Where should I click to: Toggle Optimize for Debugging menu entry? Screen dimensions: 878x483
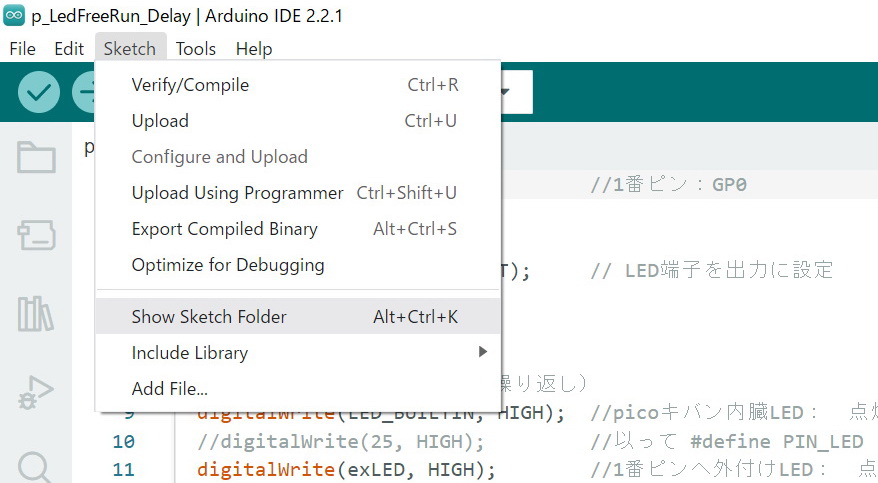(298, 265)
